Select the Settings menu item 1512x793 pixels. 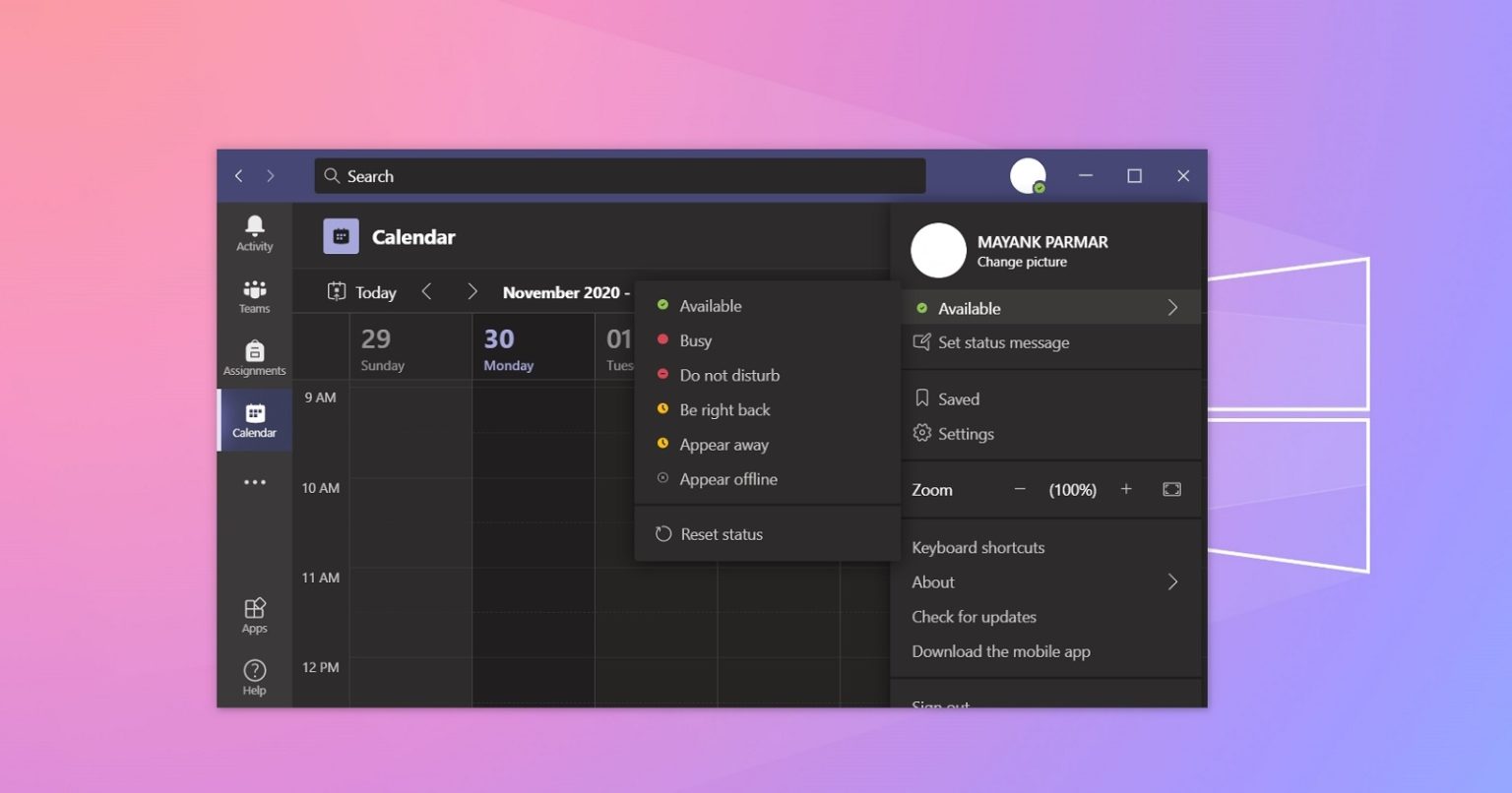966,433
